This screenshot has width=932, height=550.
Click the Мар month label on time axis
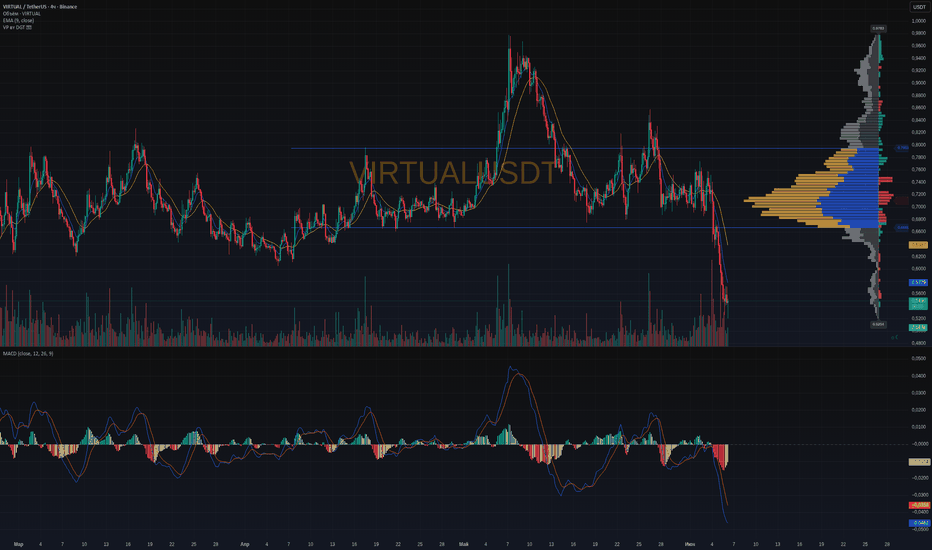click(18, 544)
